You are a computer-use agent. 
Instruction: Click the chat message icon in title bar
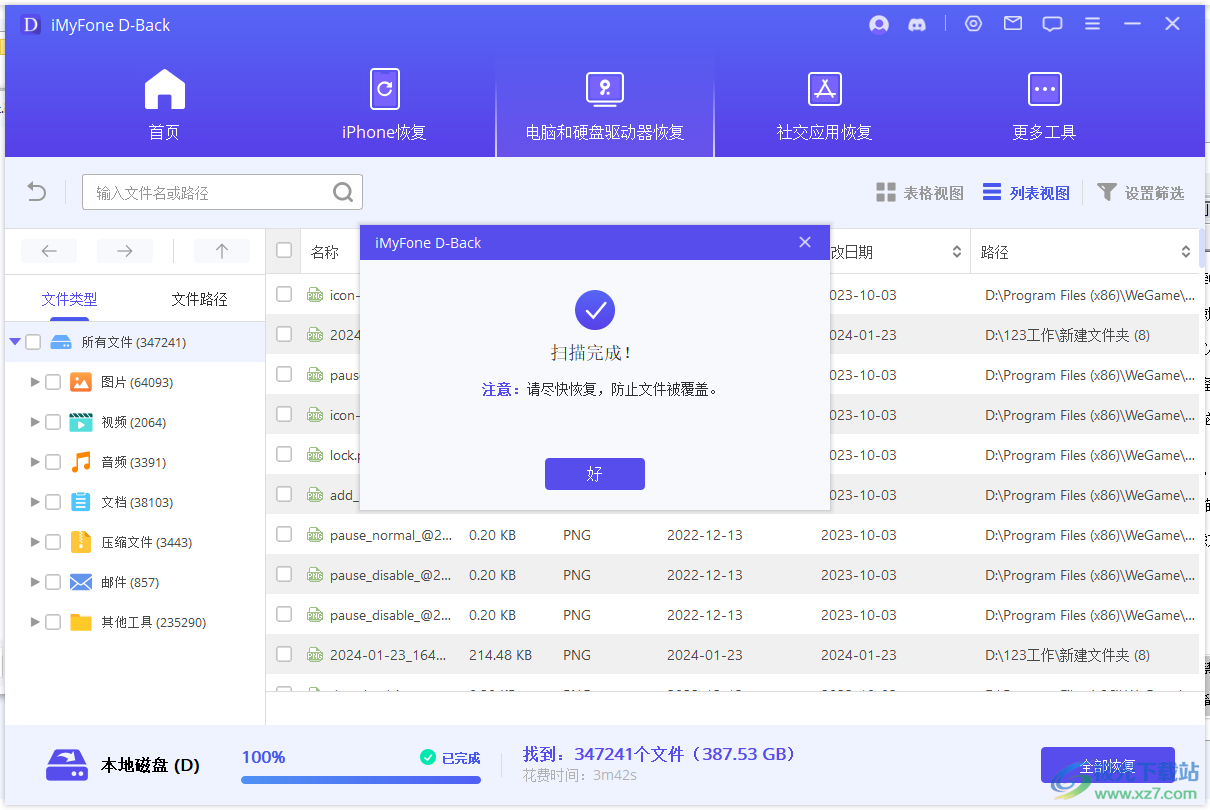click(1052, 25)
